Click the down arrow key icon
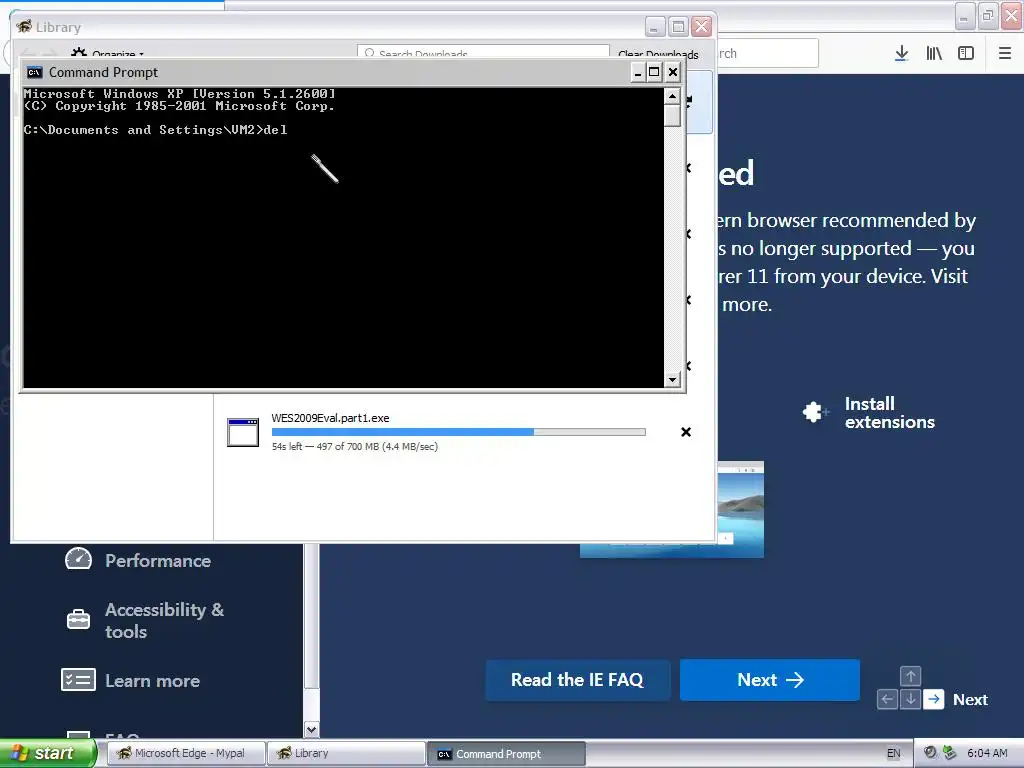This screenshot has height=768, width=1024. coord(910,699)
